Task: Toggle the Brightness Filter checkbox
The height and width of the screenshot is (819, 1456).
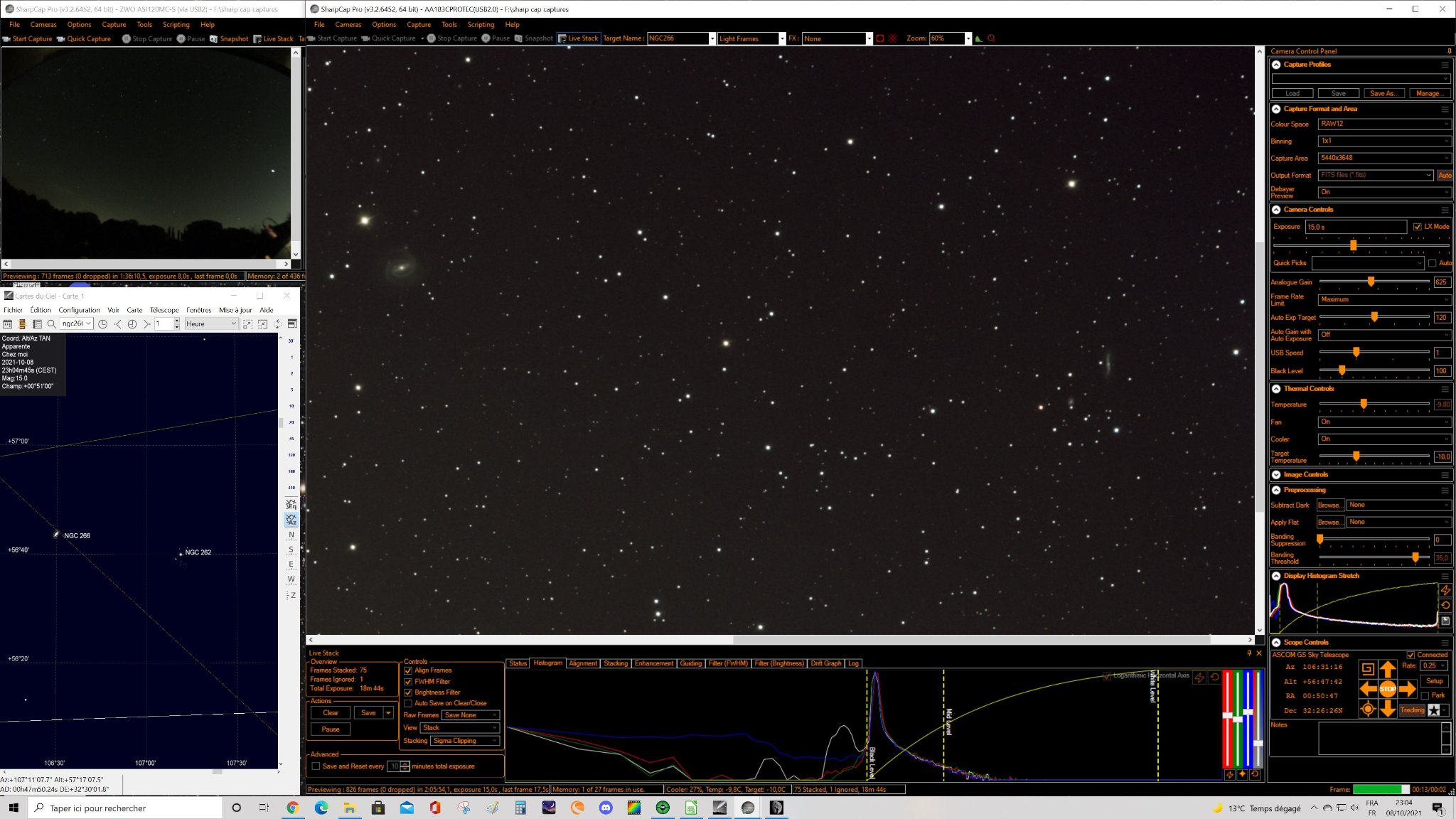Action: coord(408,692)
